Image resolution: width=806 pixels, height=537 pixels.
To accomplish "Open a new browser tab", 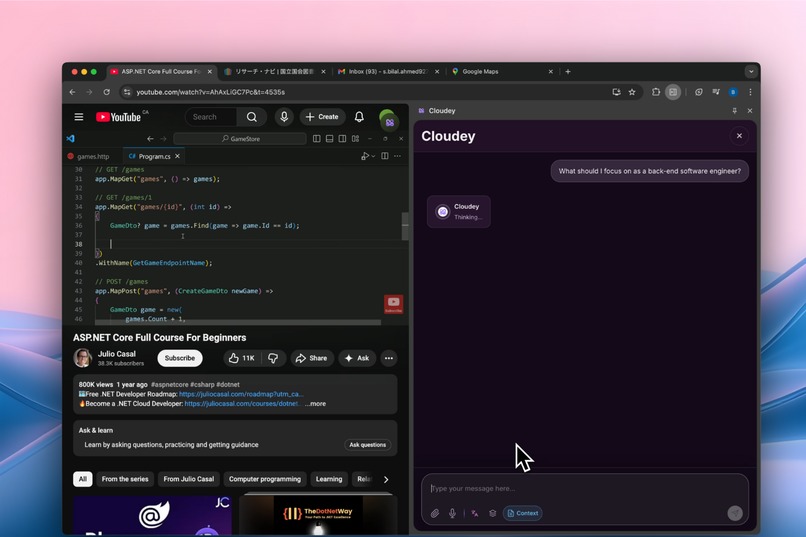I will pos(568,71).
